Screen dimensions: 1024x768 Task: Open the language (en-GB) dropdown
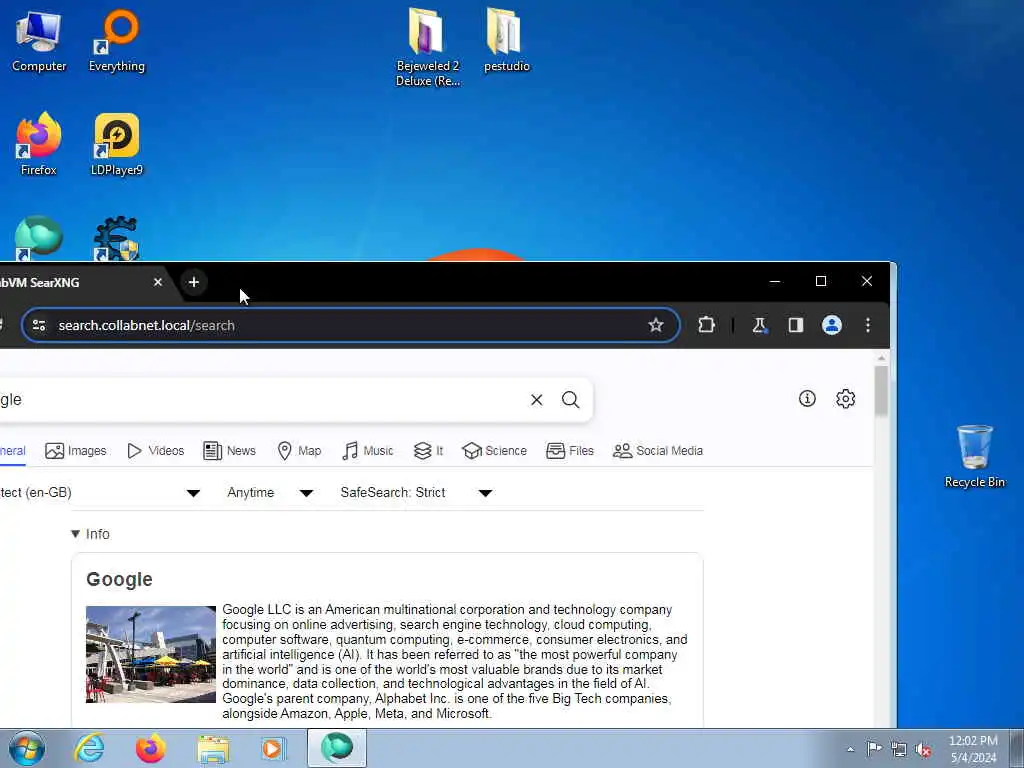(x=99, y=492)
